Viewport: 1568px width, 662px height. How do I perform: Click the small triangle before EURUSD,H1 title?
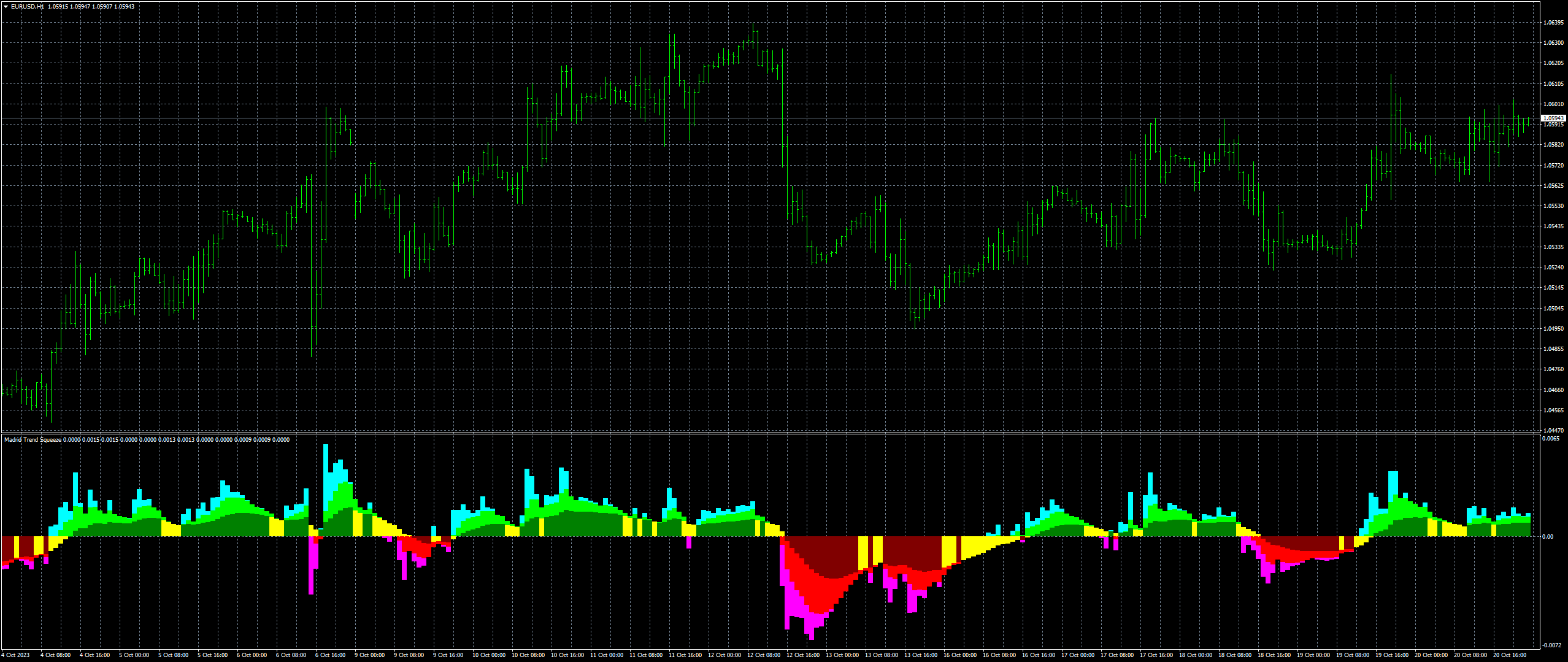[x=6, y=7]
